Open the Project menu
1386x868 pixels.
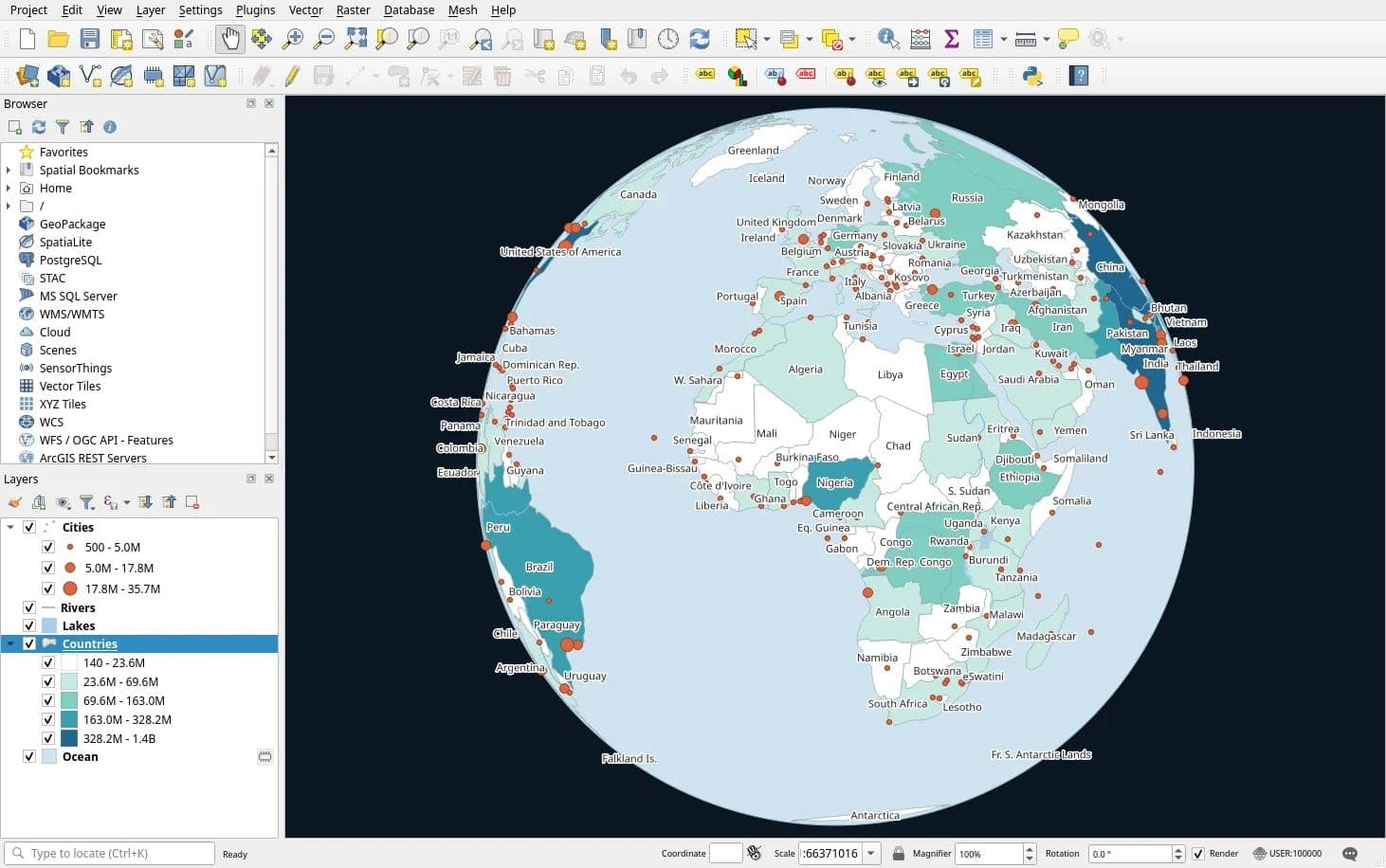(x=28, y=9)
